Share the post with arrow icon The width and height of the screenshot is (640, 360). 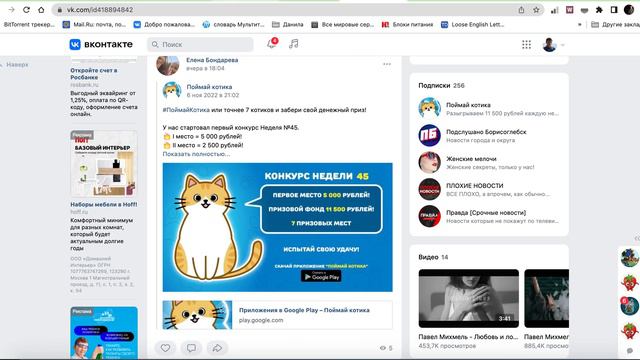tap(217, 348)
